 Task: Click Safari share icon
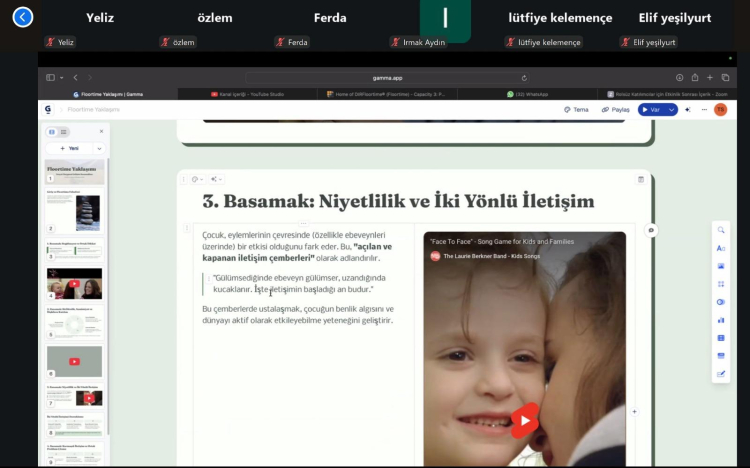tap(695, 78)
